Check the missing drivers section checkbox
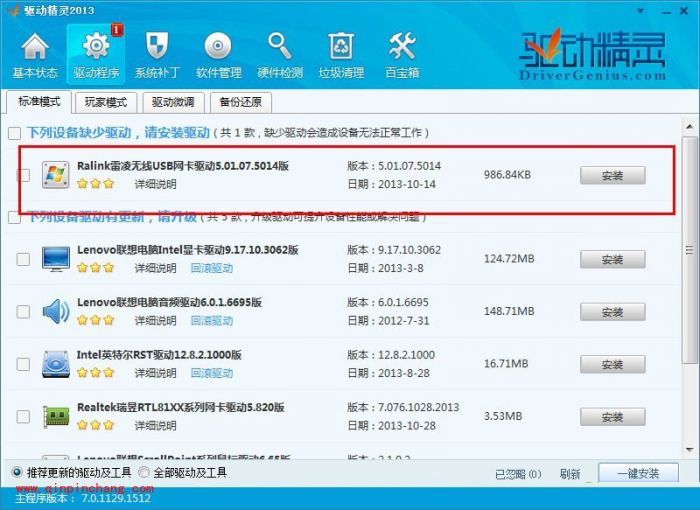Image resolution: width=700 pixels, height=510 pixels. coord(14,133)
